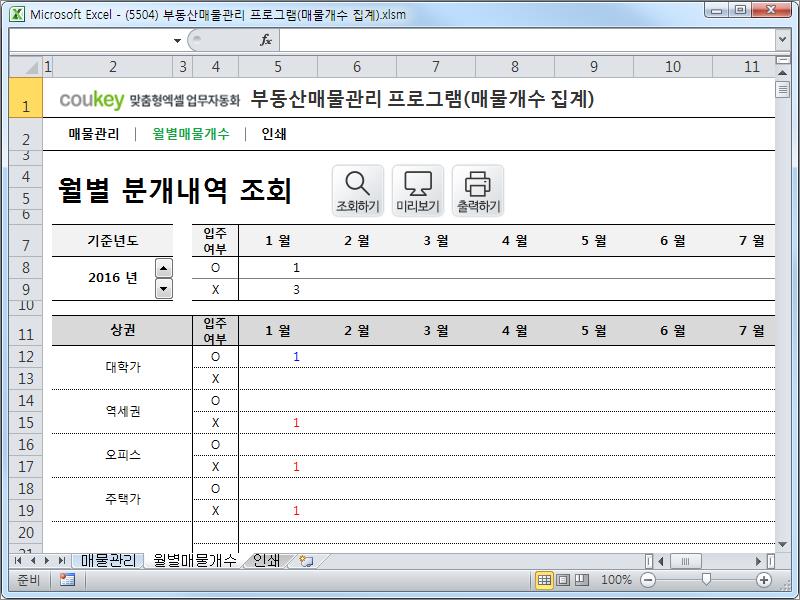Click the 2016 년 year cell
The width and height of the screenshot is (800, 600).
pos(113,278)
